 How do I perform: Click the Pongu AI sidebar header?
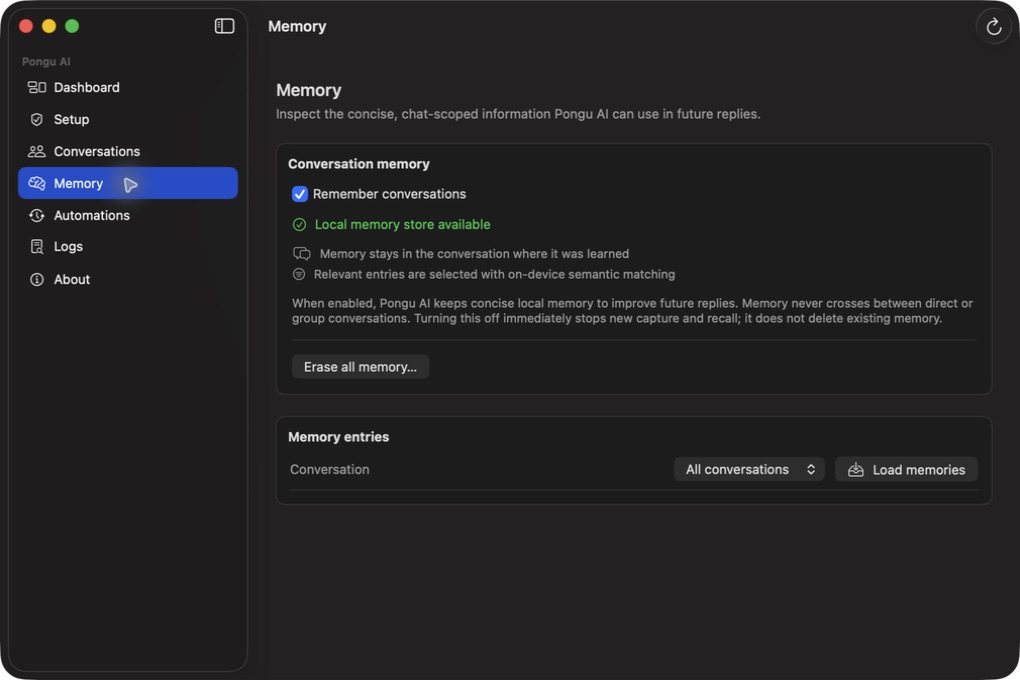tap(46, 61)
